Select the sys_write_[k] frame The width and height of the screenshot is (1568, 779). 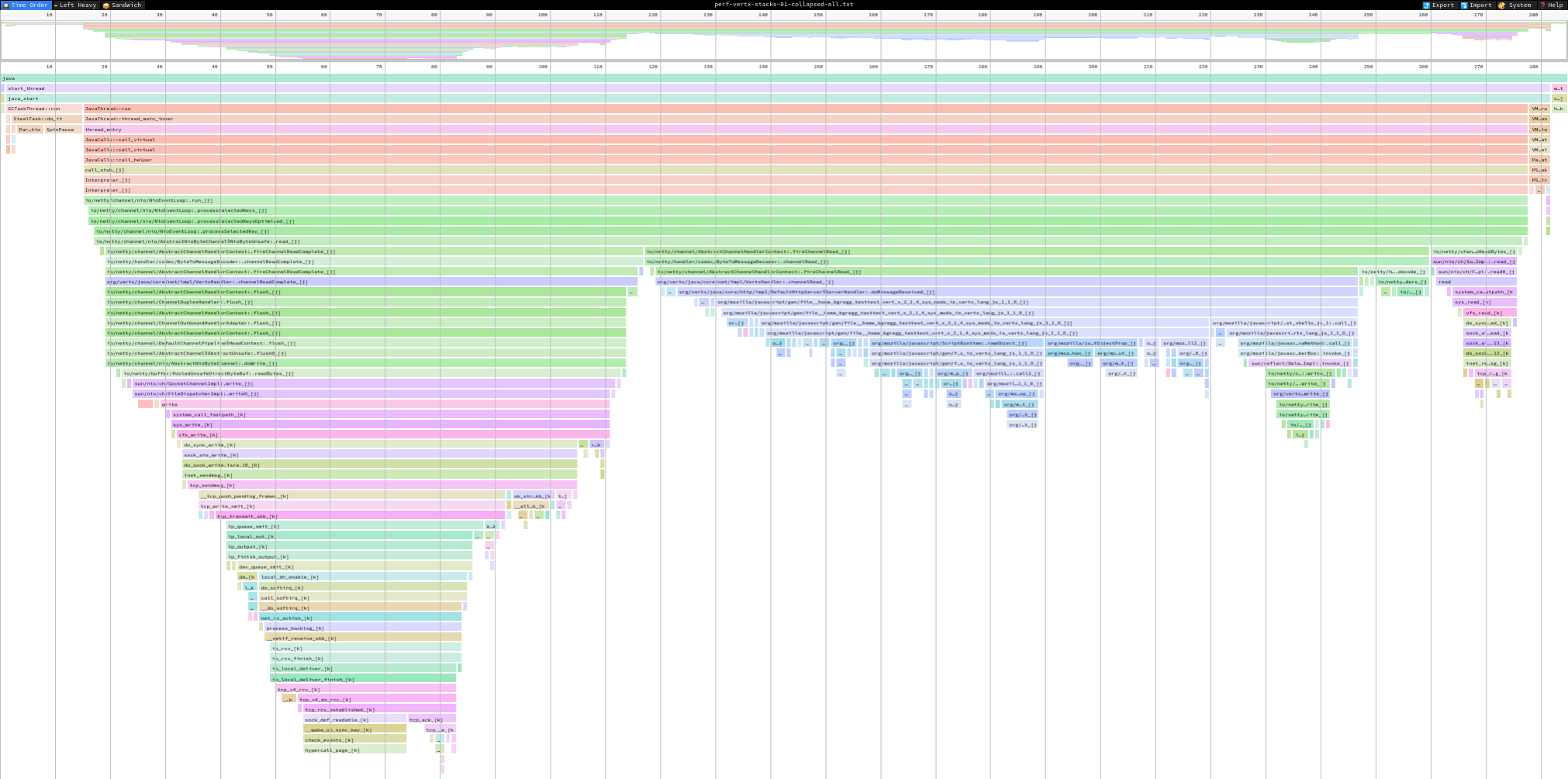pos(390,424)
